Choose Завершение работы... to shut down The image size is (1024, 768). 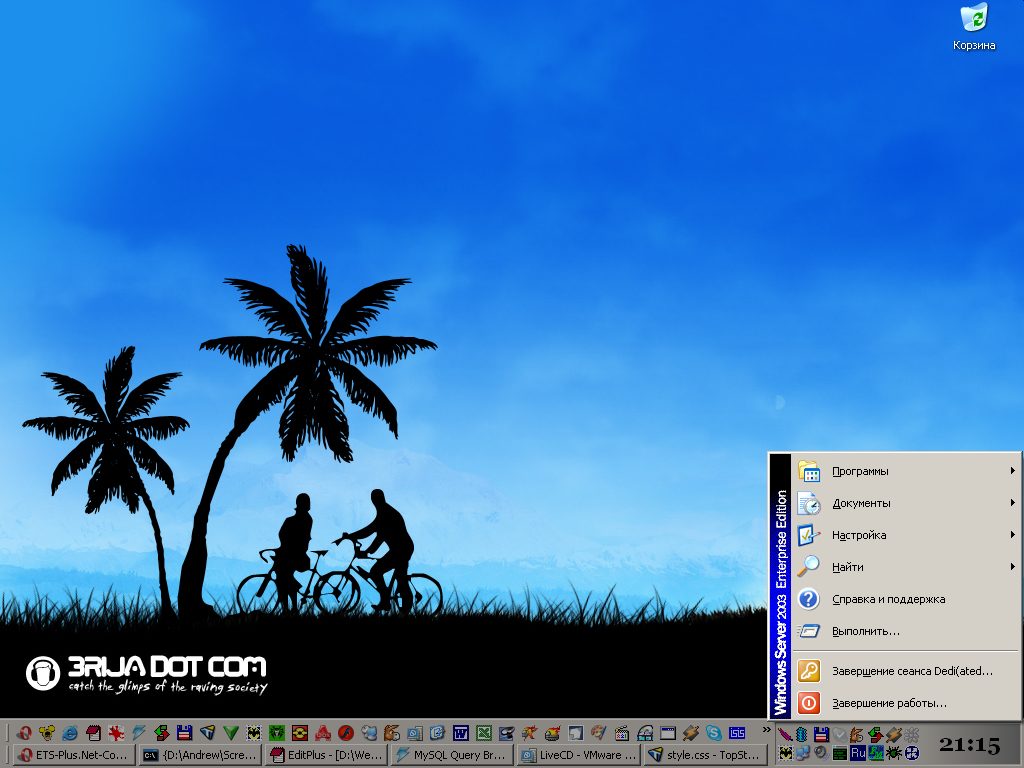click(889, 703)
